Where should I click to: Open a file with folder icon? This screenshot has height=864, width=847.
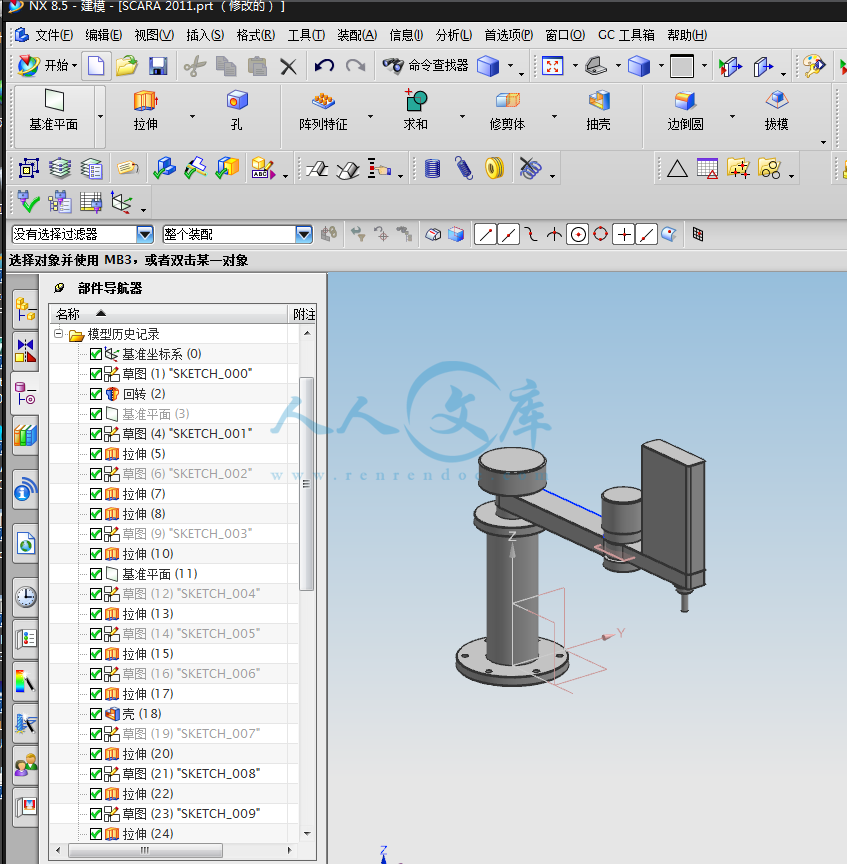point(127,66)
